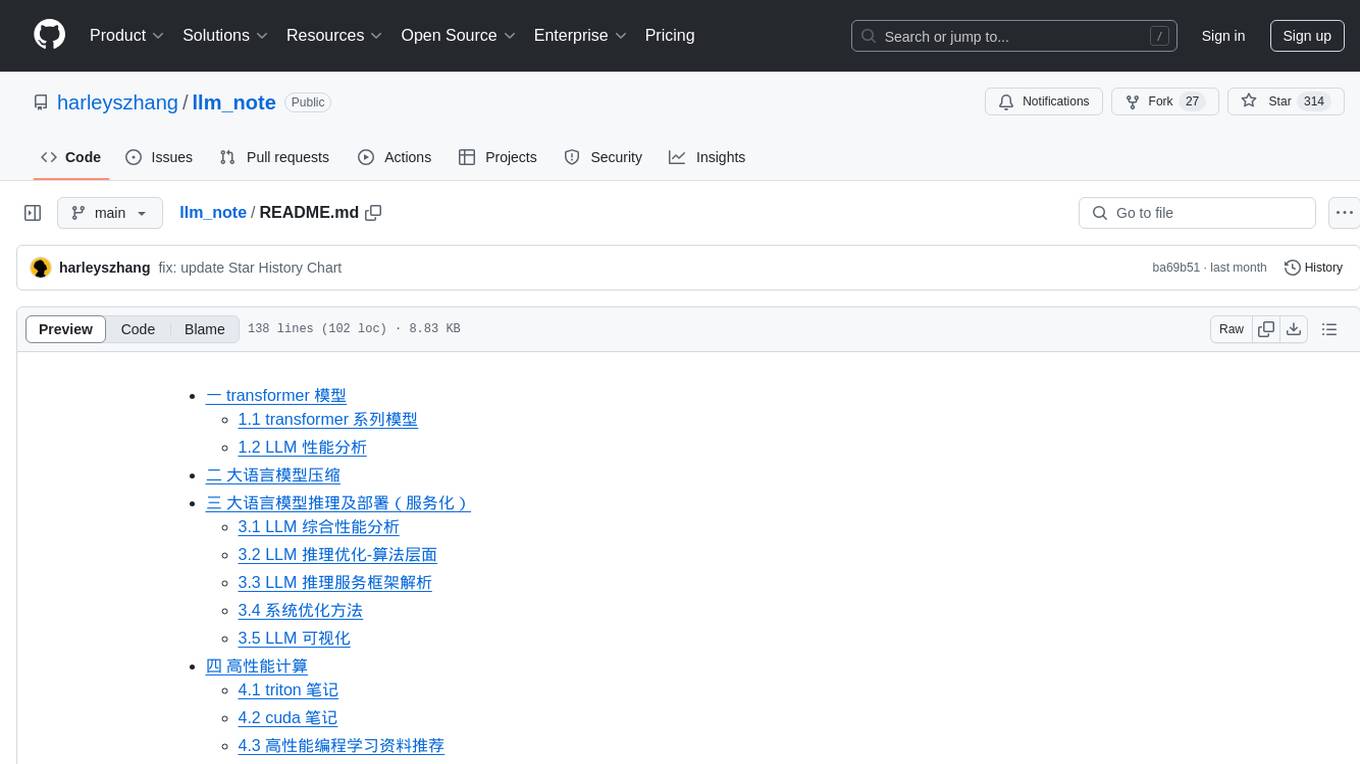Jump to 3.5 LLM 可视化
The image size is (1360, 764).
click(x=294, y=639)
